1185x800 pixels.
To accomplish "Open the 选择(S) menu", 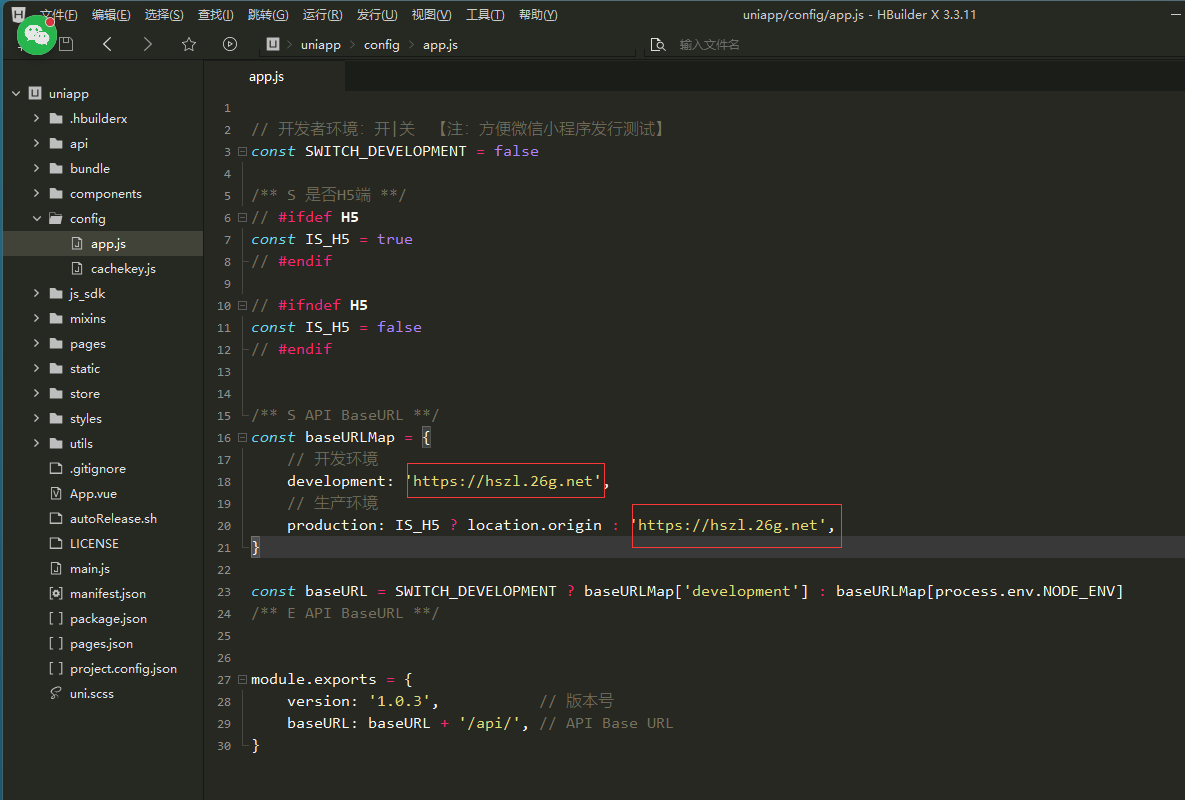I will pyautogui.click(x=164, y=14).
